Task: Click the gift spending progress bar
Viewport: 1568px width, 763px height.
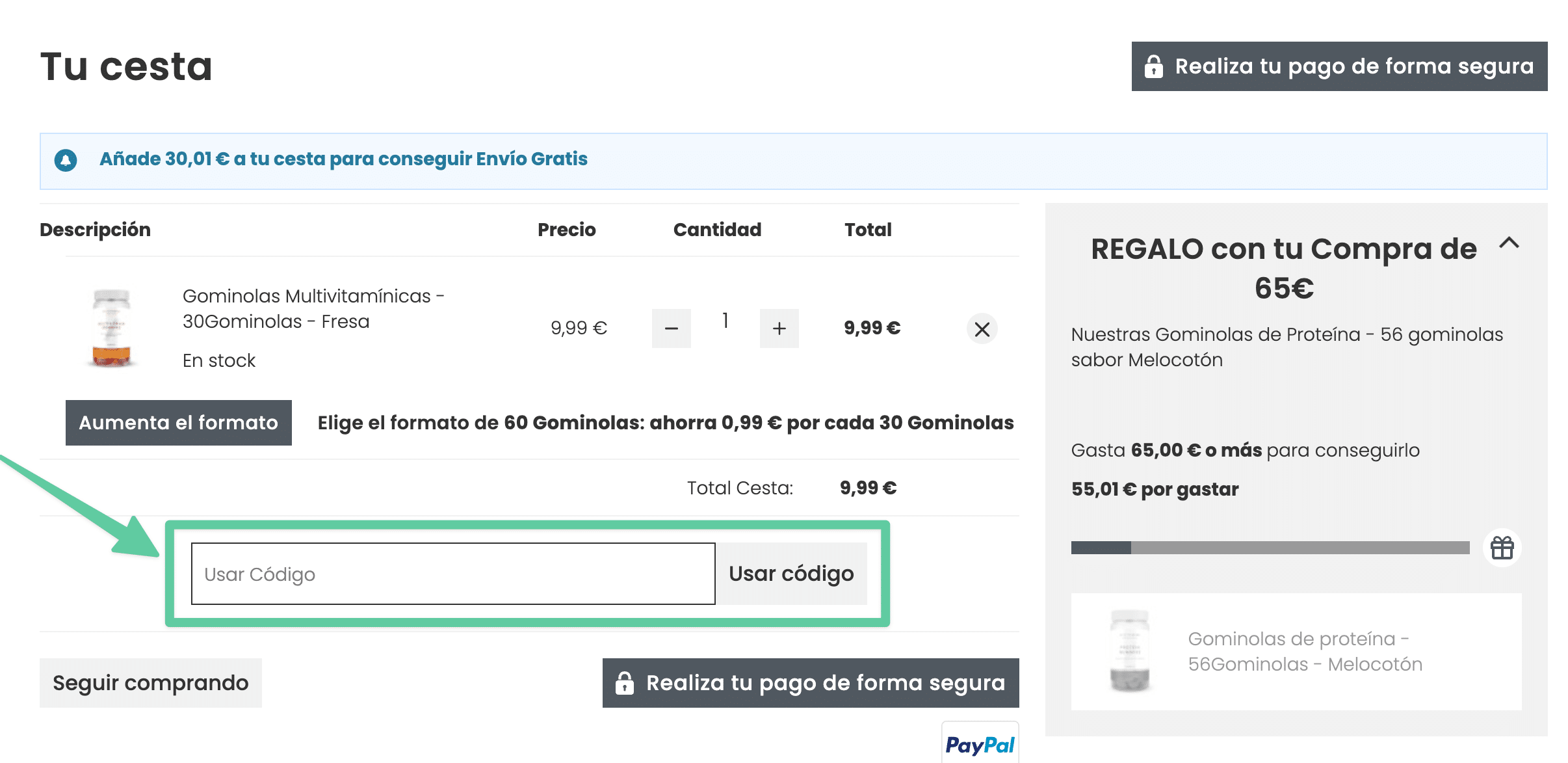Action: 1270,548
